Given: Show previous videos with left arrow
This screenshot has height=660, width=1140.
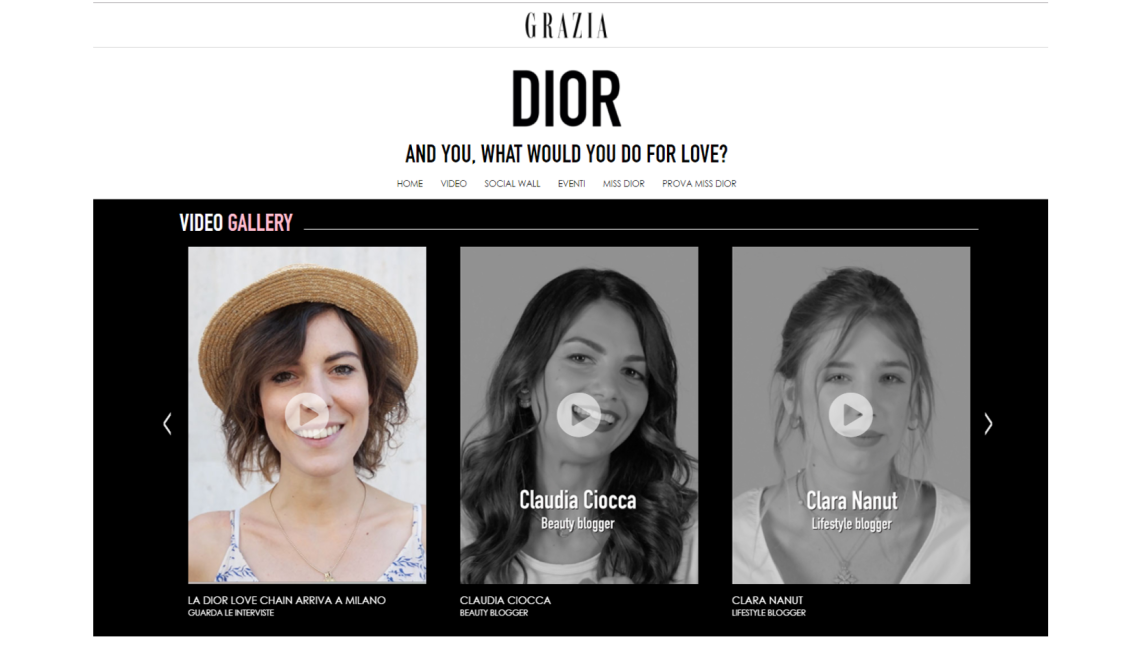Looking at the screenshot, I should pyautogui.click(x=167, y=424).
